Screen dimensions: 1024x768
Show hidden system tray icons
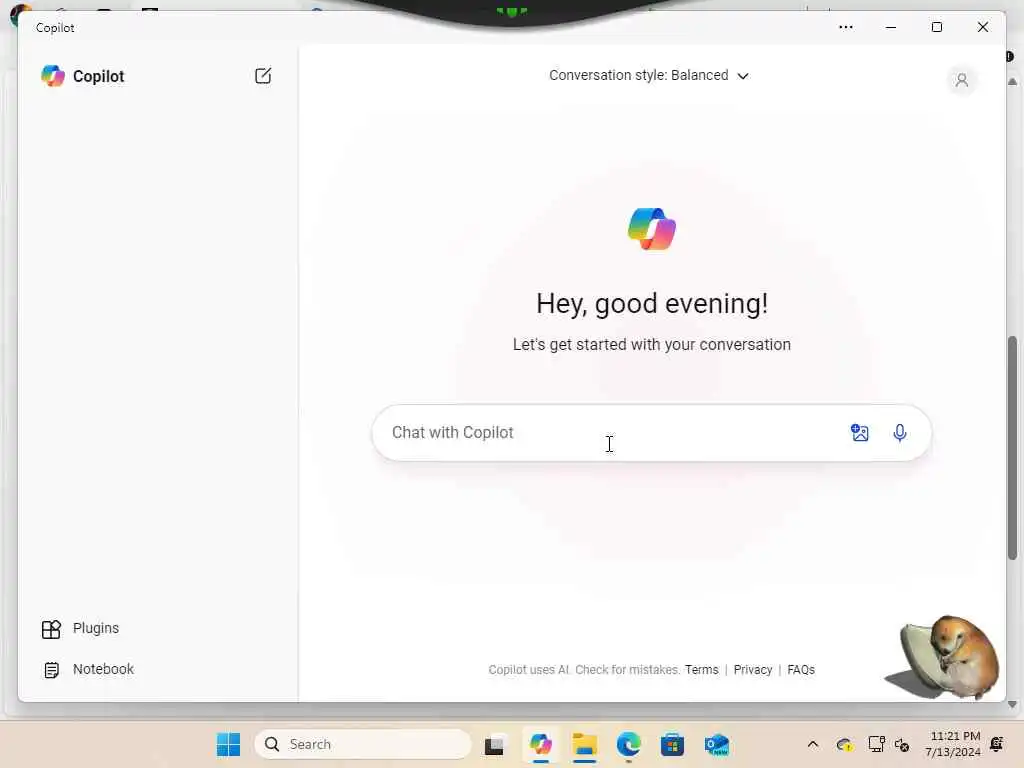tap(812, 744)
